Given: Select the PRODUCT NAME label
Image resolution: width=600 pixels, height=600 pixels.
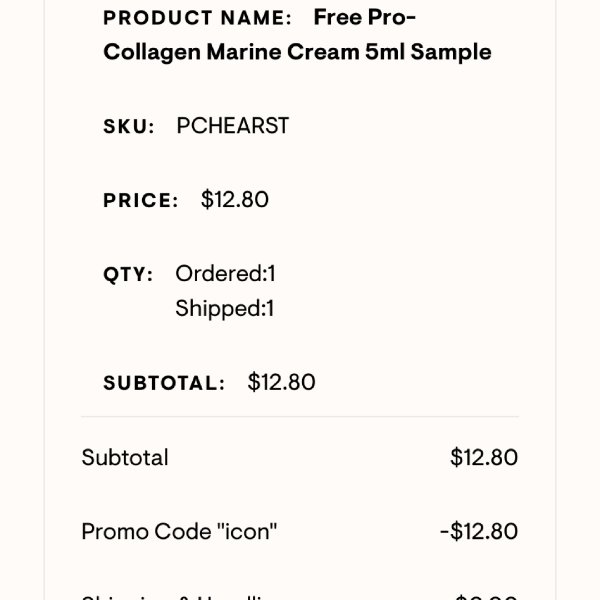Looking at the screenshot, I should tap(197, 18).
